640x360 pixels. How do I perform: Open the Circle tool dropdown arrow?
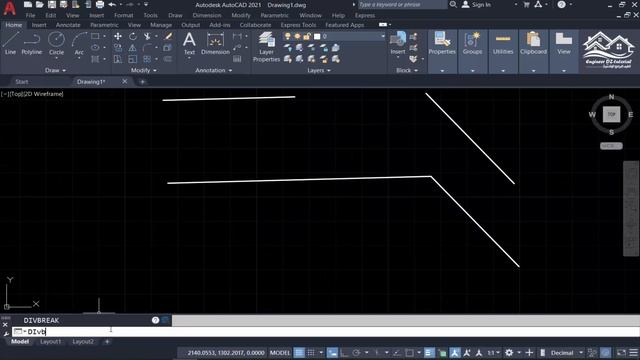click(x=56, y=58)
